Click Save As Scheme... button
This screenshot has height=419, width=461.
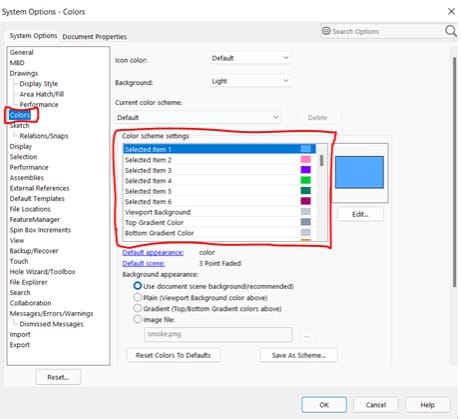(299, 355)
